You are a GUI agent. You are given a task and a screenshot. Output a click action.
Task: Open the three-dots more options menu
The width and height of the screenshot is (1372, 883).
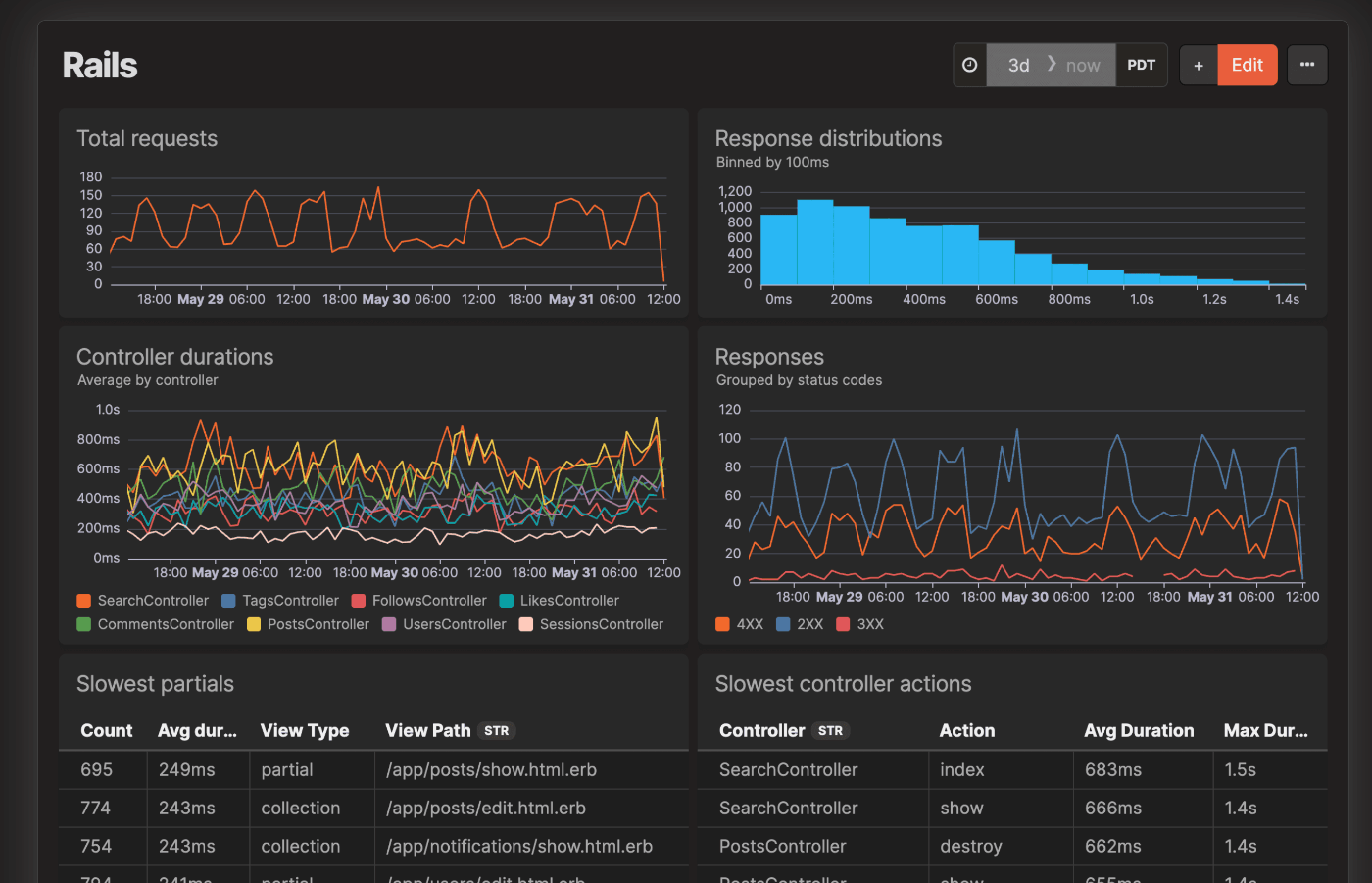coord(1307,65)
